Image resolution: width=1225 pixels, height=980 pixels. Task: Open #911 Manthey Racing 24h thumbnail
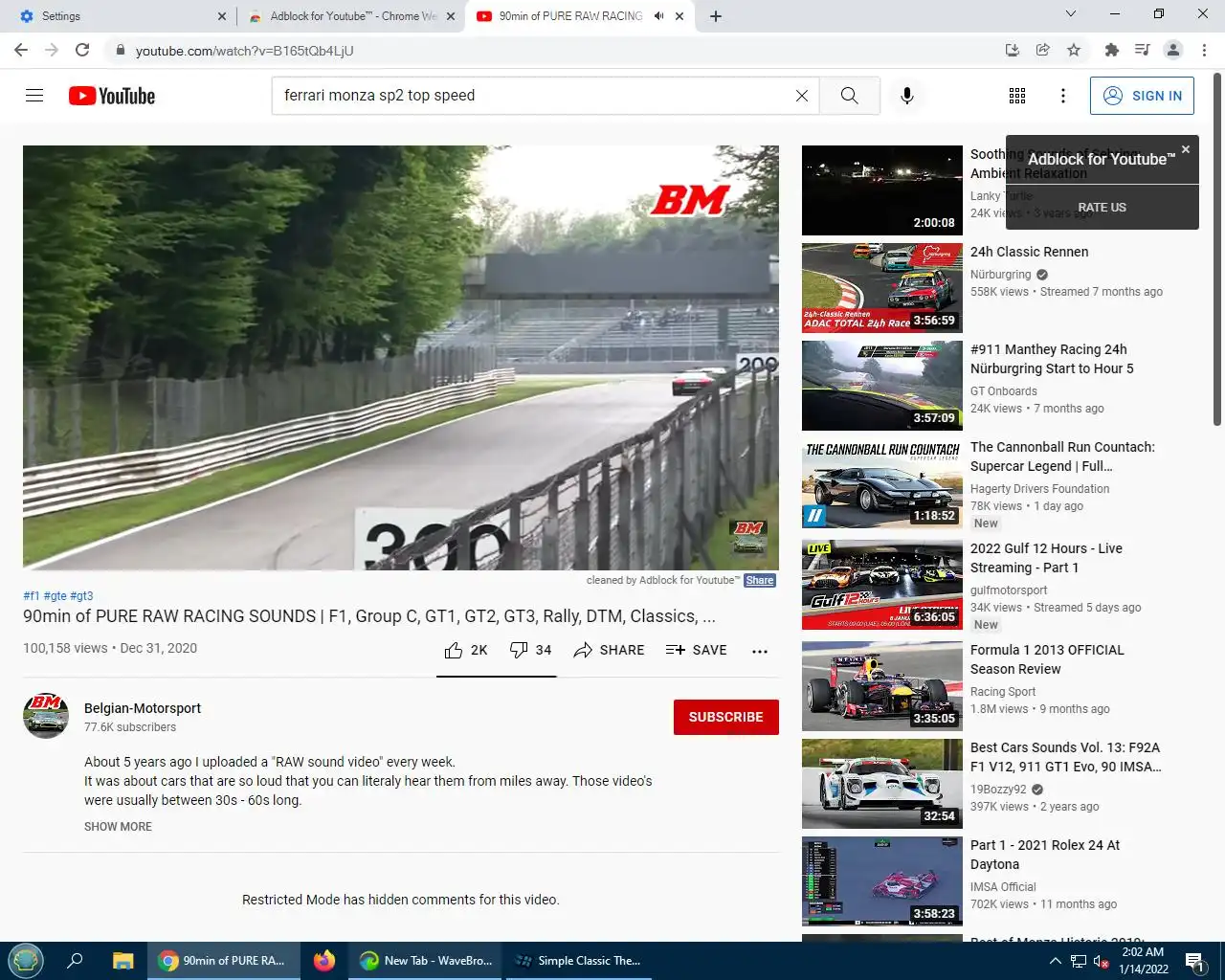[882, 386]
